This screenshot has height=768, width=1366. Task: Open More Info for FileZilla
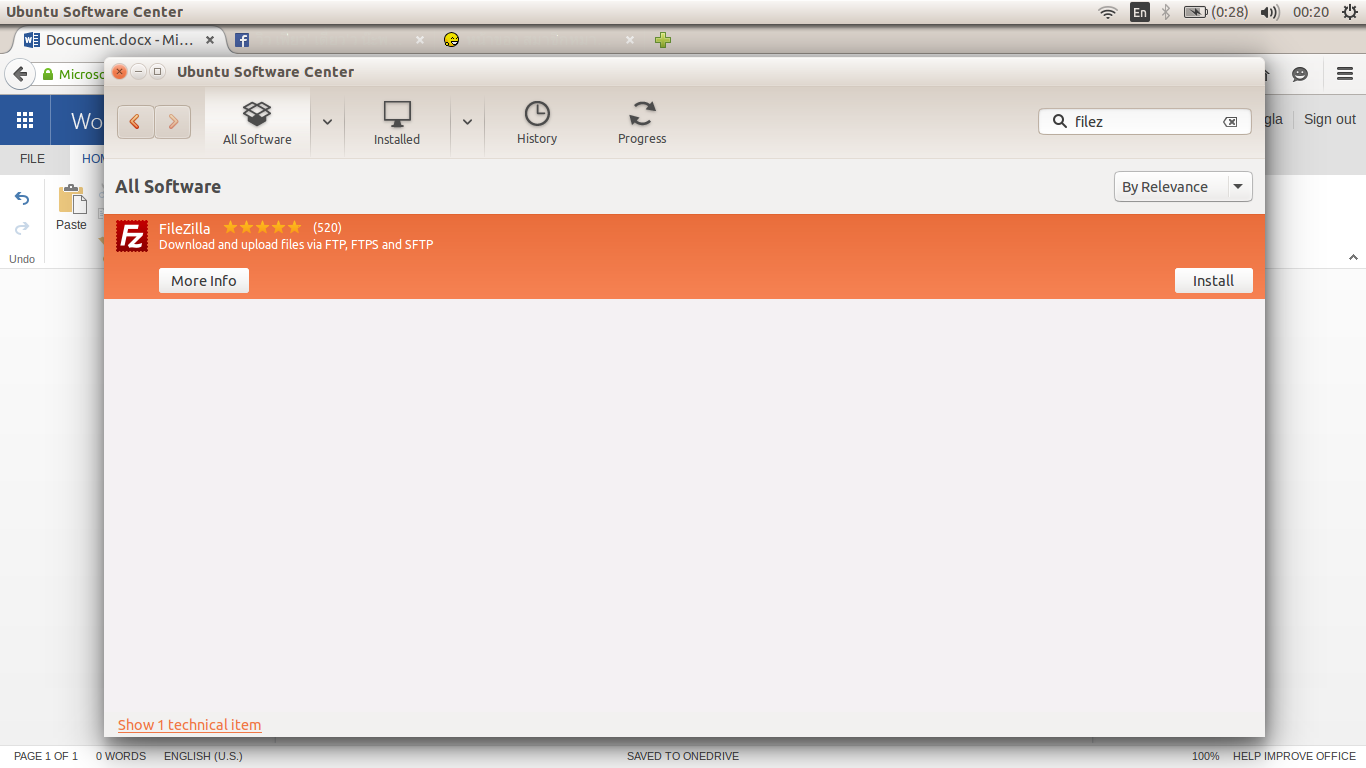tap(204, 281)
